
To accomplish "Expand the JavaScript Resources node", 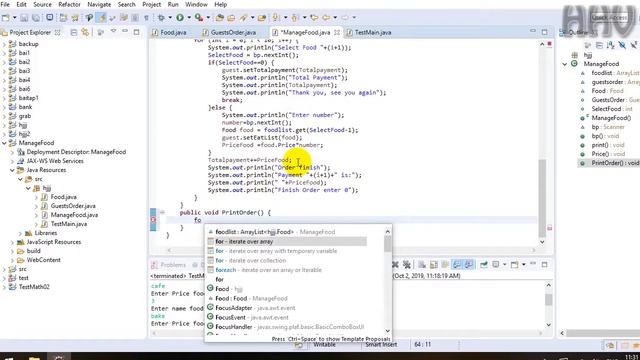I will point(12,242).
